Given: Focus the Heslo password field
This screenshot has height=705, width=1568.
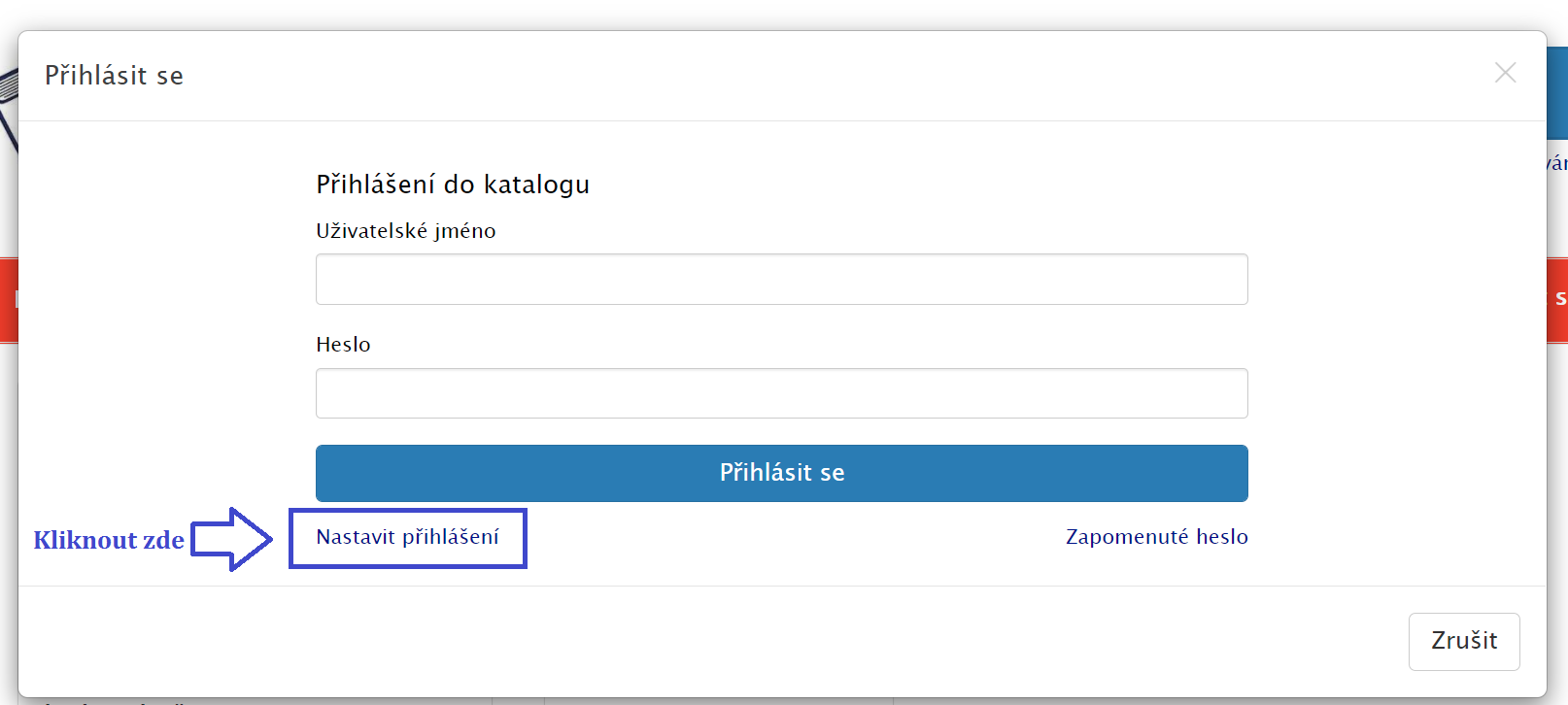Looking at the screenshot, I should pos(781,393).
